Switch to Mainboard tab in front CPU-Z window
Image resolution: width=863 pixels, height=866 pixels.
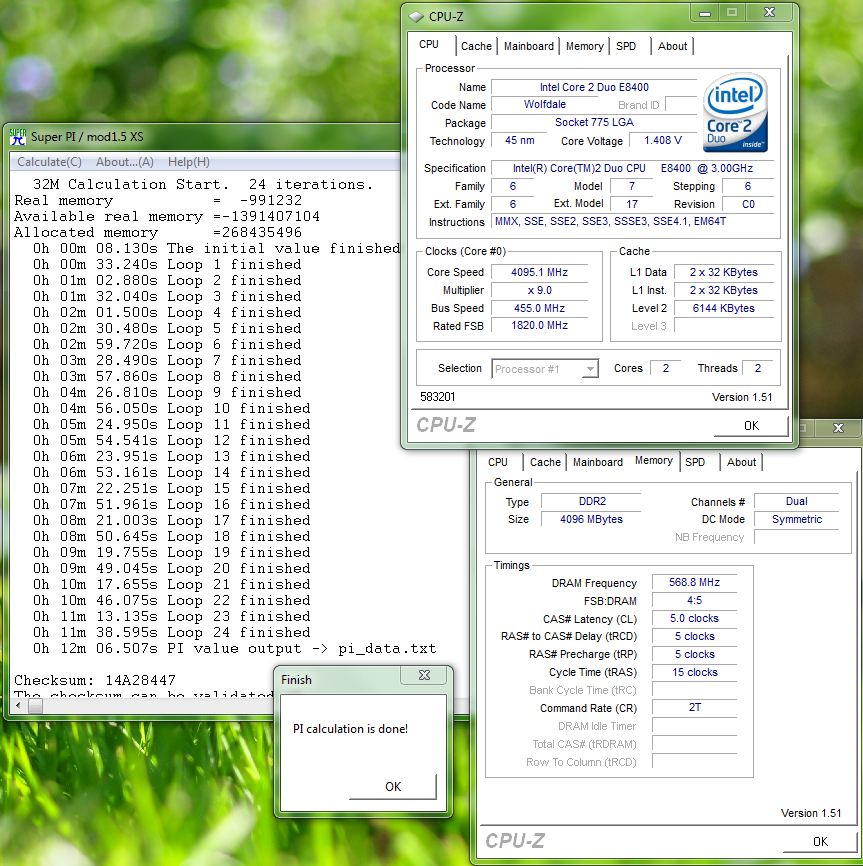tap(528, 46)
